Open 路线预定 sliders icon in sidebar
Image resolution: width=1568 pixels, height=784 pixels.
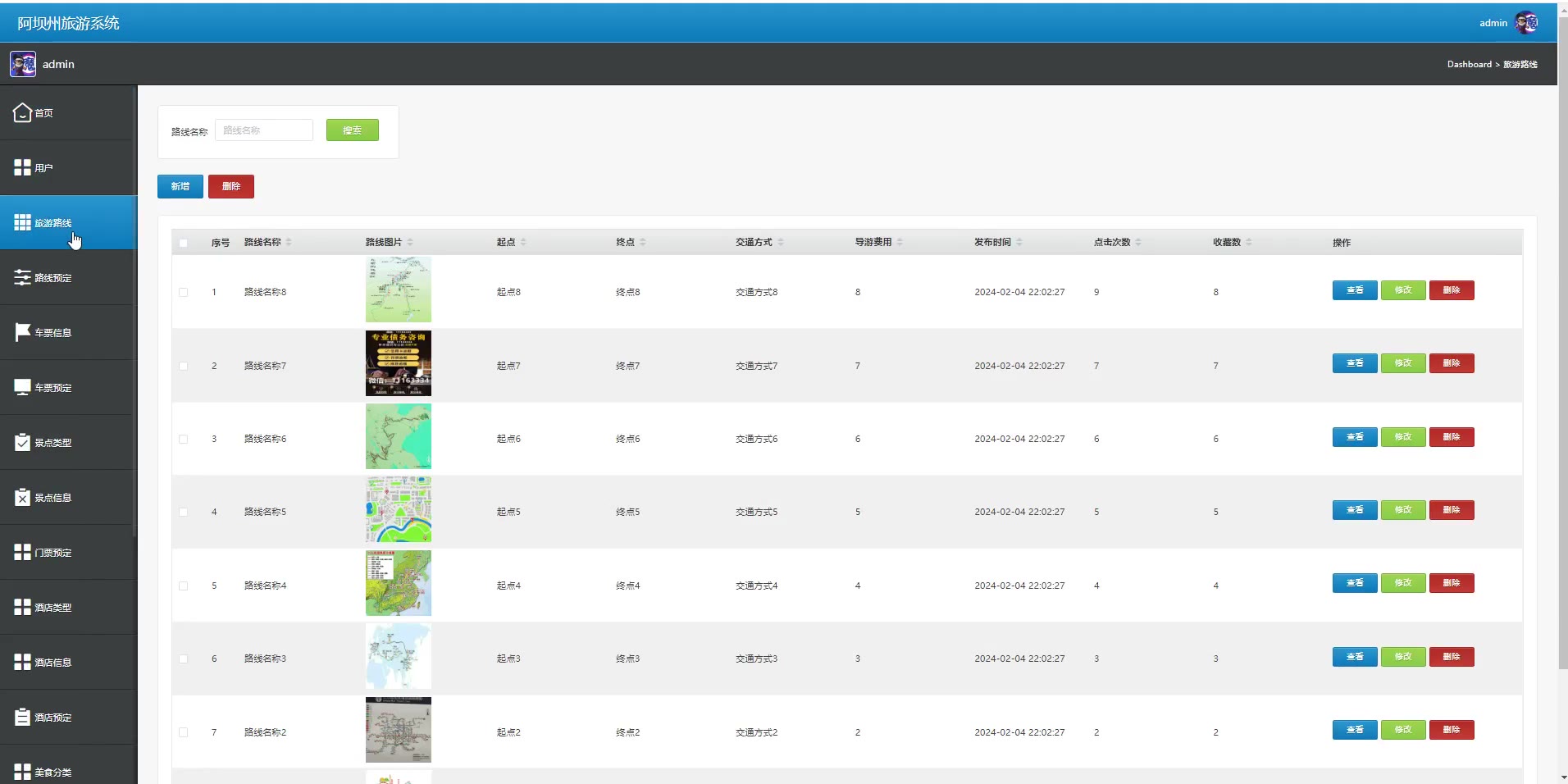tap(22, 277)
